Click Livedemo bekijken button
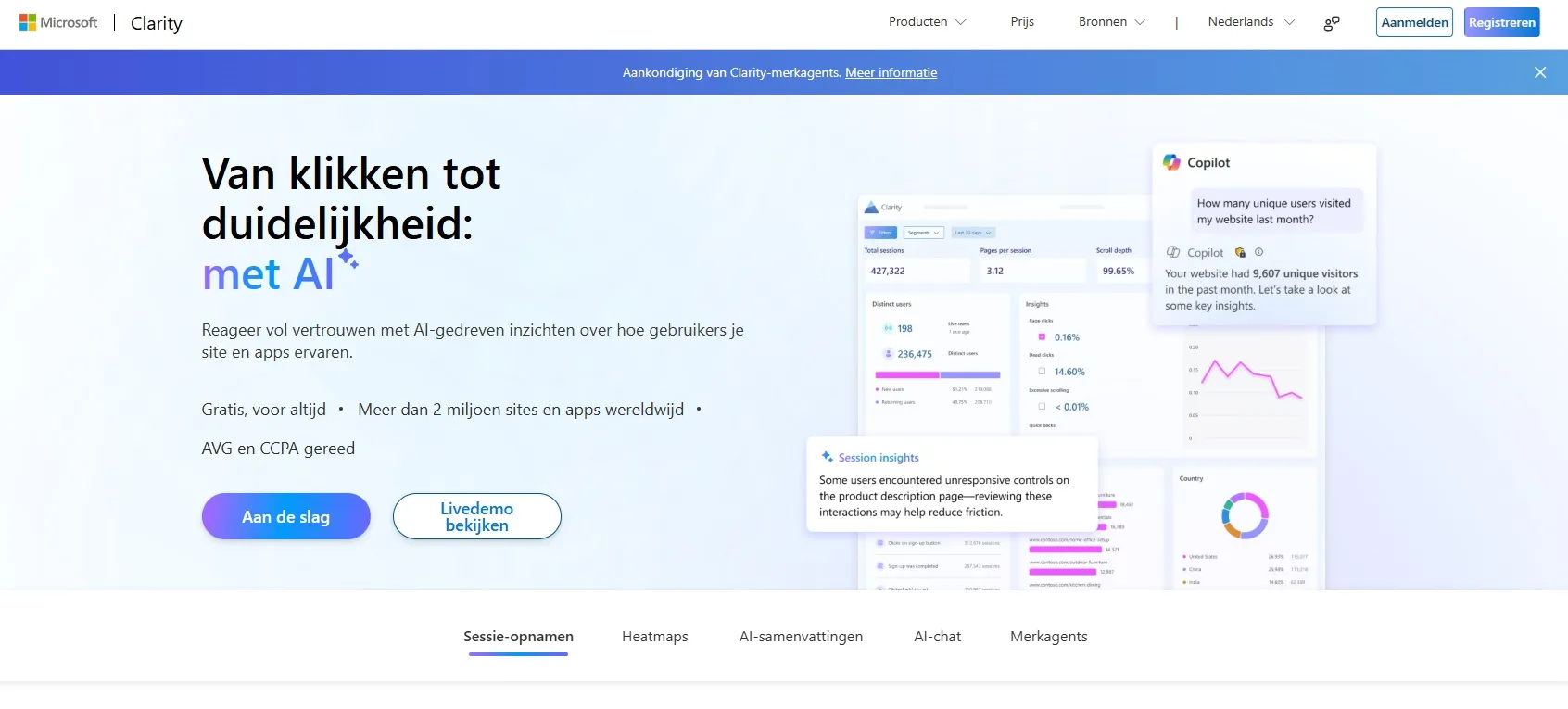This screenshot has width=1568, height=709. pyautogui.click(x=477, y=516)
